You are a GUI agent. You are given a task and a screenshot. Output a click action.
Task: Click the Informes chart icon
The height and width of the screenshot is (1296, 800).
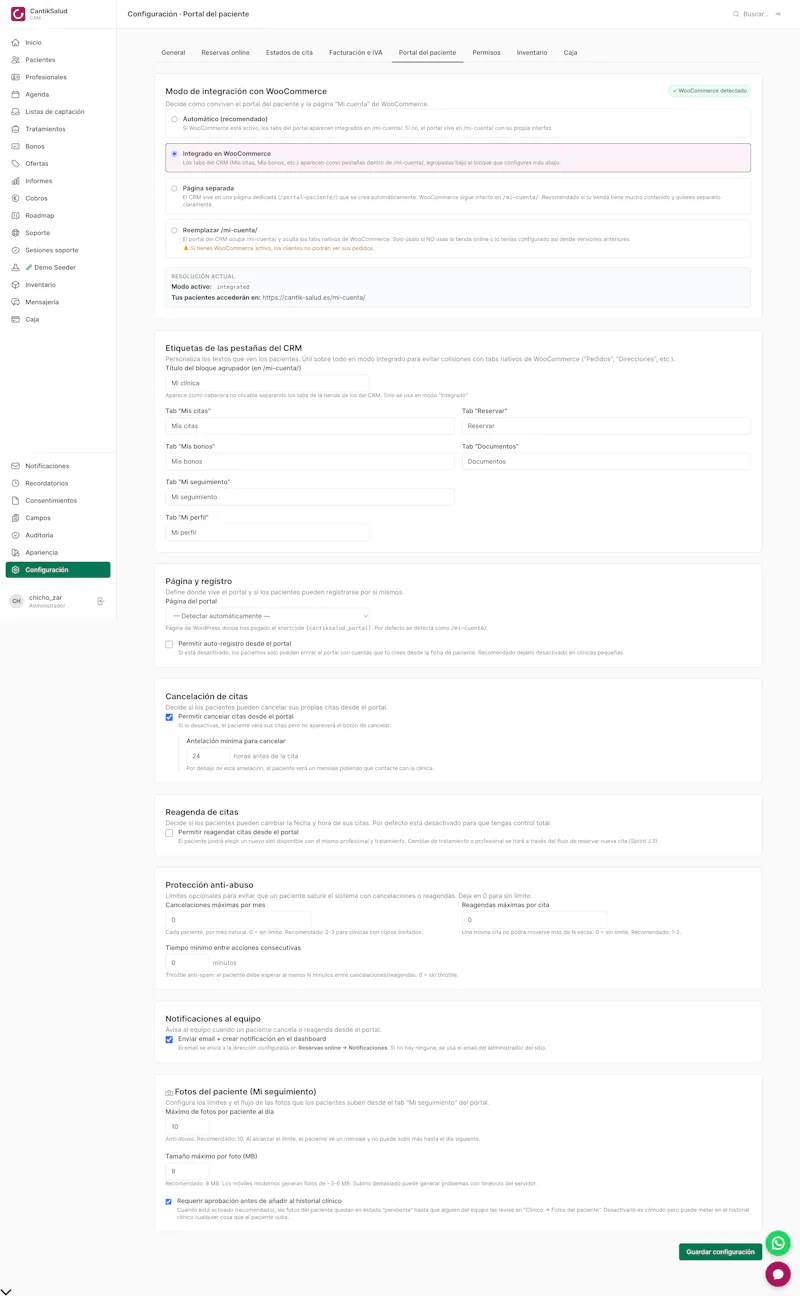tap(16, 181)
